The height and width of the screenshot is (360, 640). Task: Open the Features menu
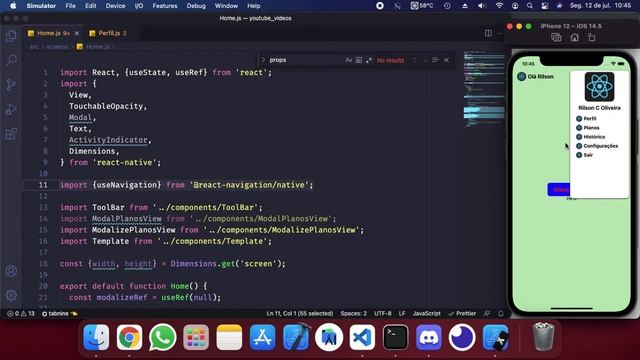coord(165,6)
